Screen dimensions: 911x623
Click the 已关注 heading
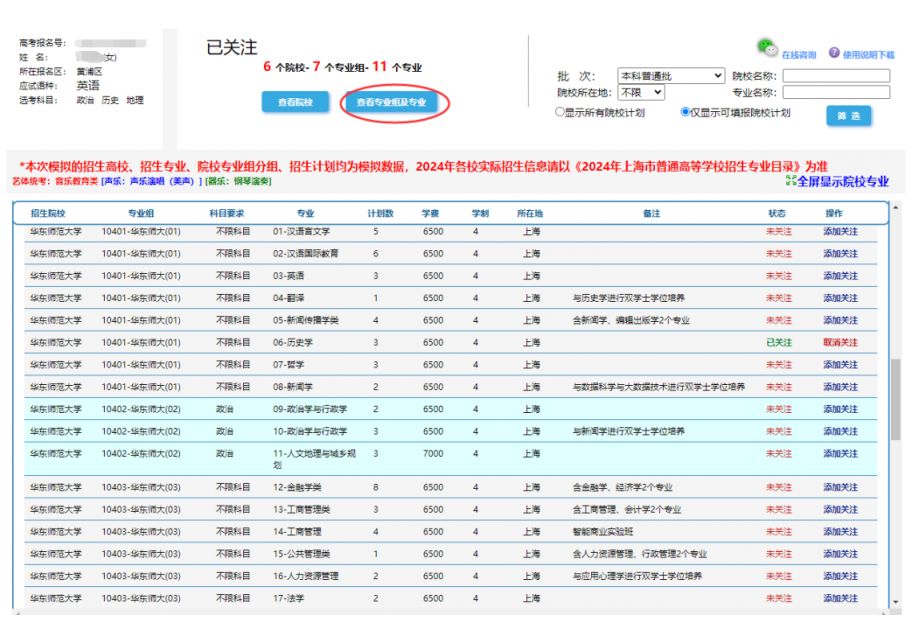(231, 48)
